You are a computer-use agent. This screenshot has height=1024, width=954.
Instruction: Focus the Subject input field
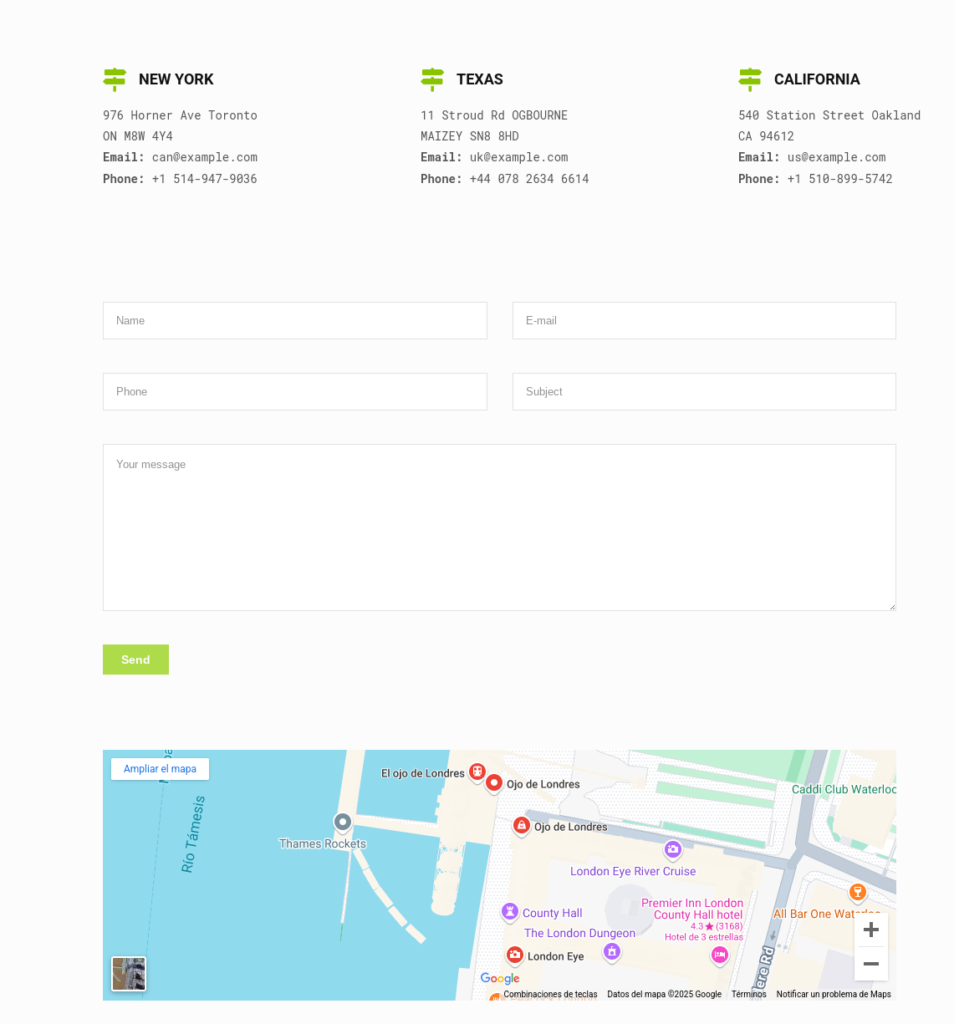pyautogui.click(x=704, y=392)
